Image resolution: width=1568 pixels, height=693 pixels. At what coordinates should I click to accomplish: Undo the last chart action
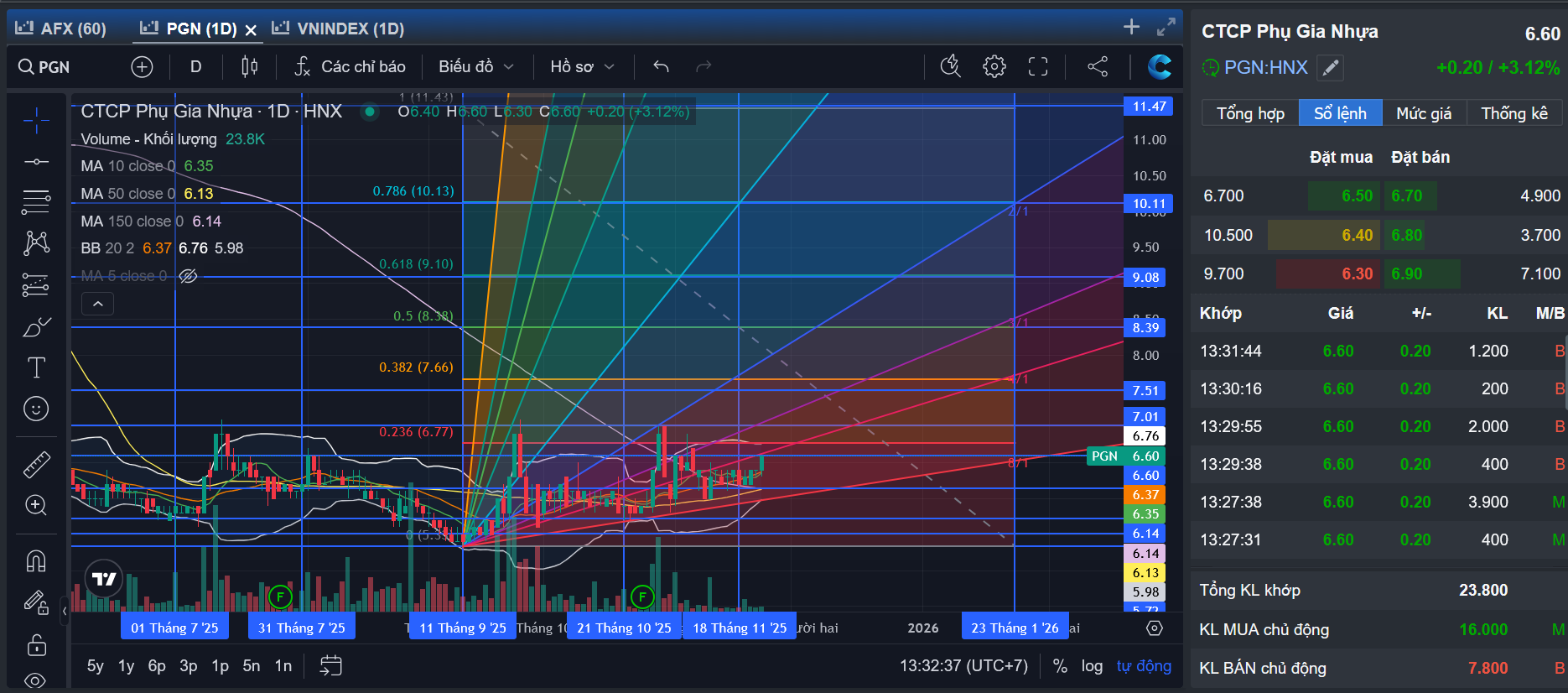[x=662, y=66]
